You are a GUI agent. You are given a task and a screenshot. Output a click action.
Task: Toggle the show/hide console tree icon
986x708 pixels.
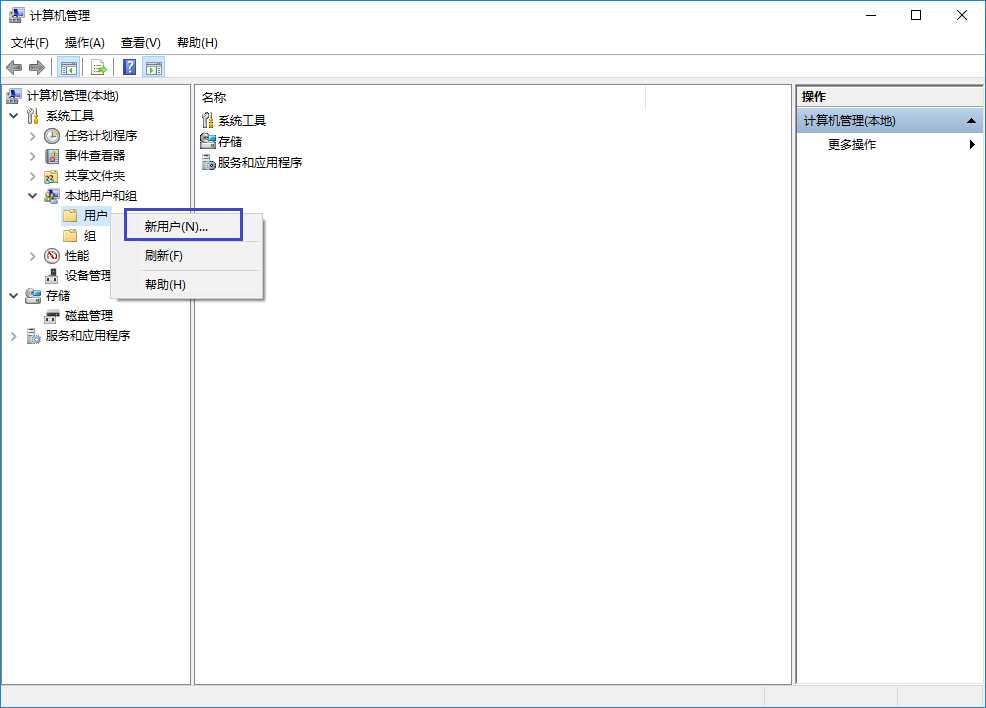69,67
